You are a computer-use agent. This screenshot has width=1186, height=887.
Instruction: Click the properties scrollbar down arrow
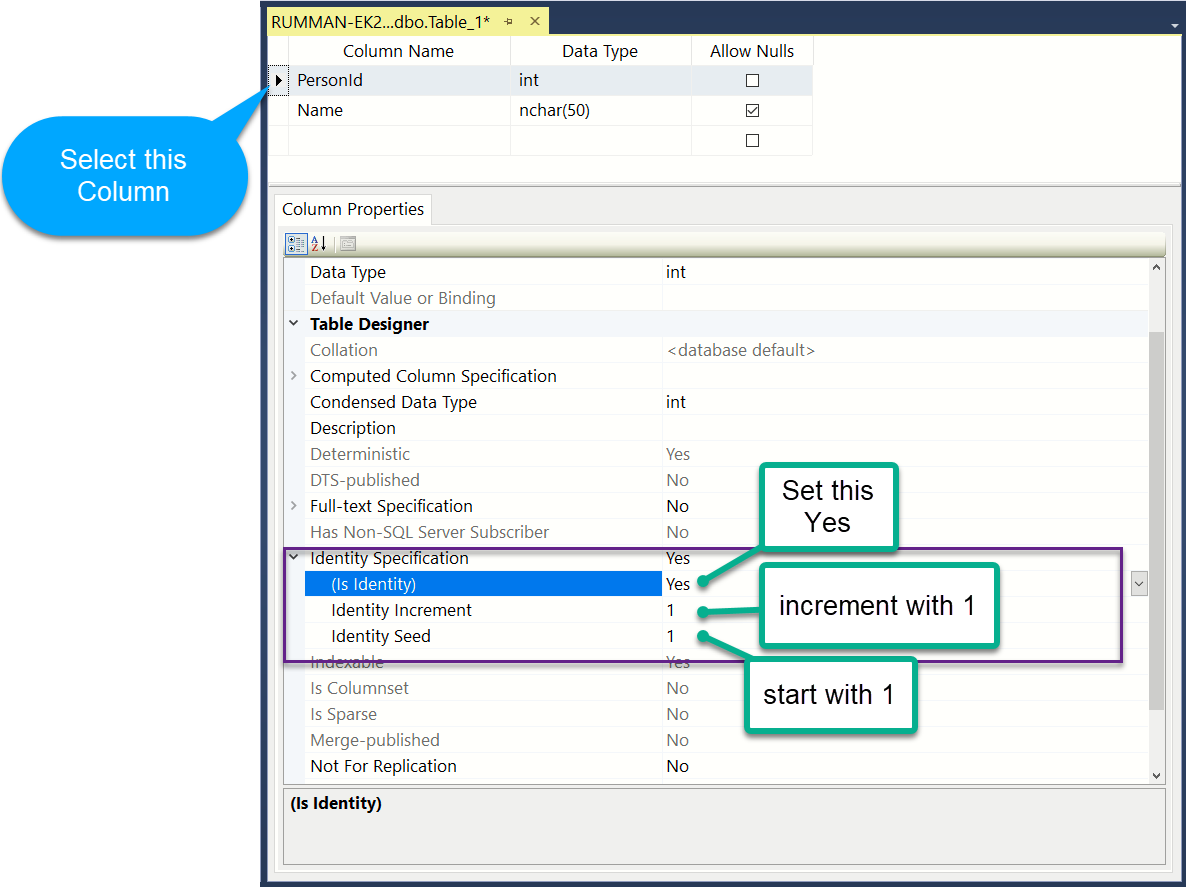click(x=1157, y=775)
